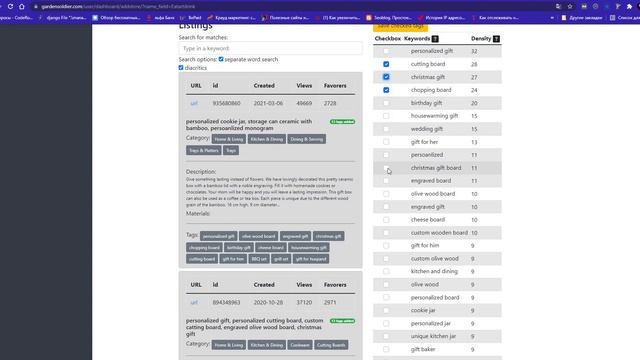
Task: Open the 'Как увеличить' bookmark
Action: click(338, 18)
